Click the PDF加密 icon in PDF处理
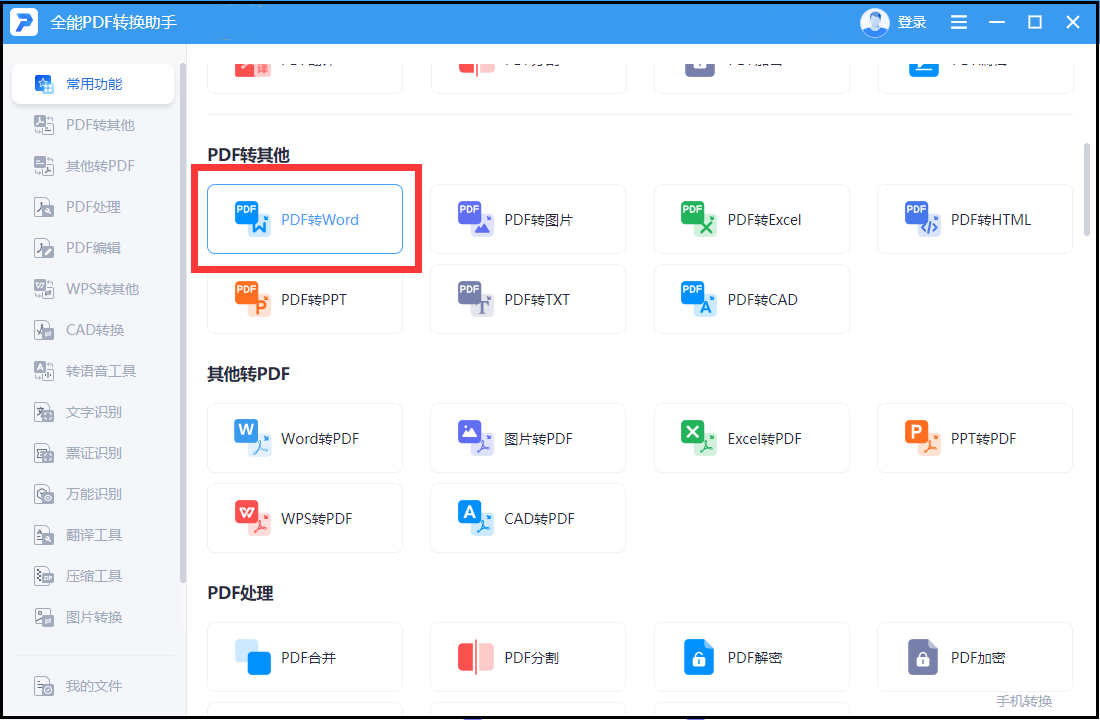1100x720 pixels. (922, 657)
